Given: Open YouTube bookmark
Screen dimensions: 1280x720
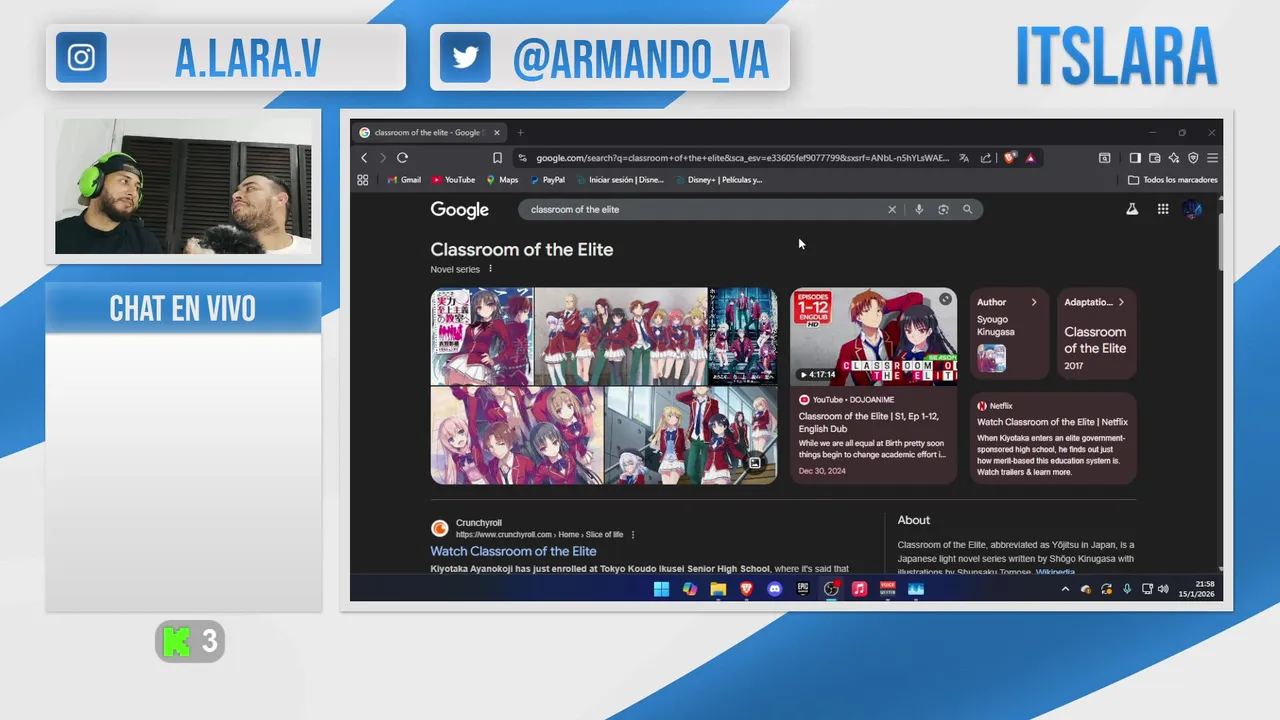Looking at the screenshot, I should coord(453,180).
